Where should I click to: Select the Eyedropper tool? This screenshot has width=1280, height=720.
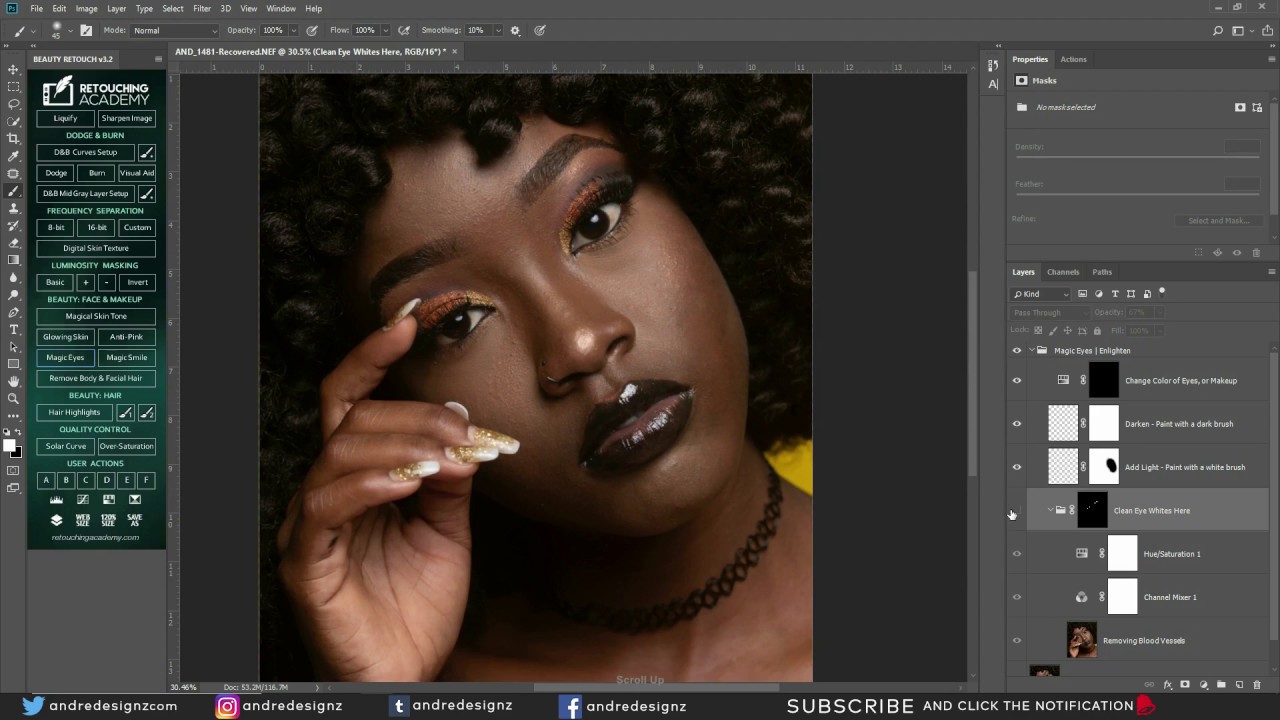pyautogui.click(x=14, y=156)
